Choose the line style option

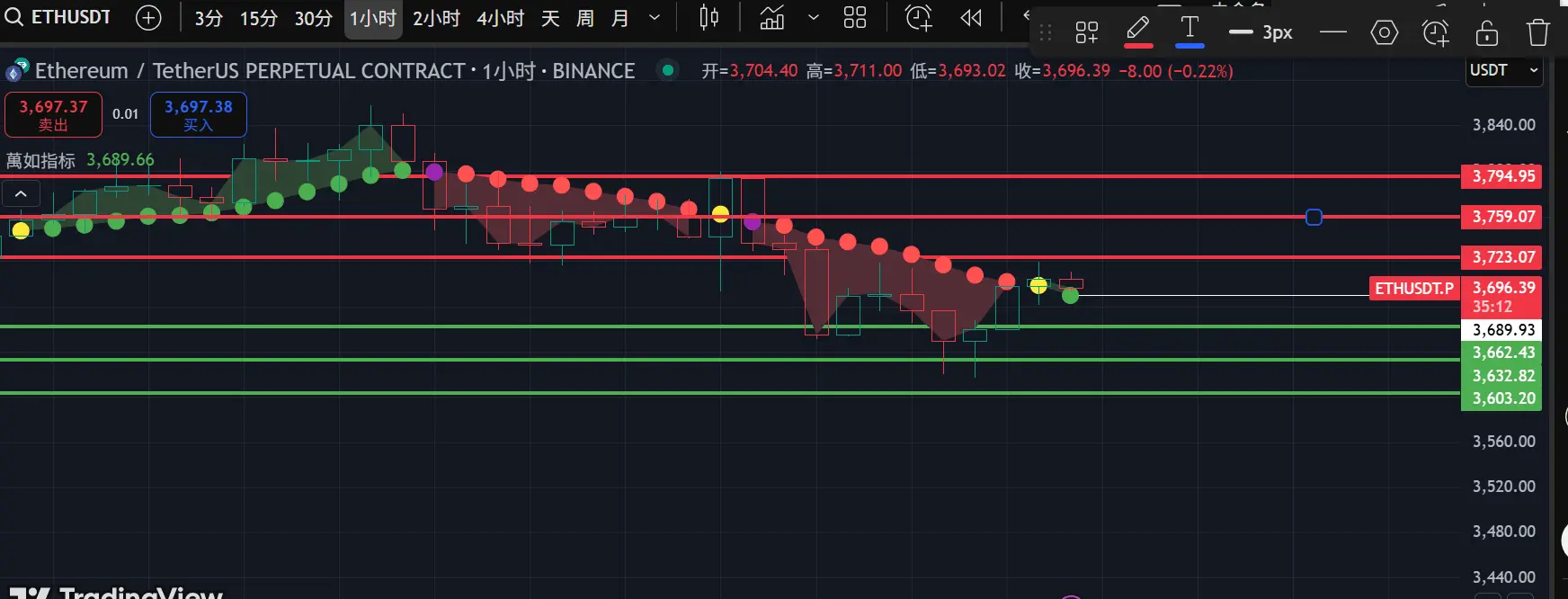[x=1333, y=33]
